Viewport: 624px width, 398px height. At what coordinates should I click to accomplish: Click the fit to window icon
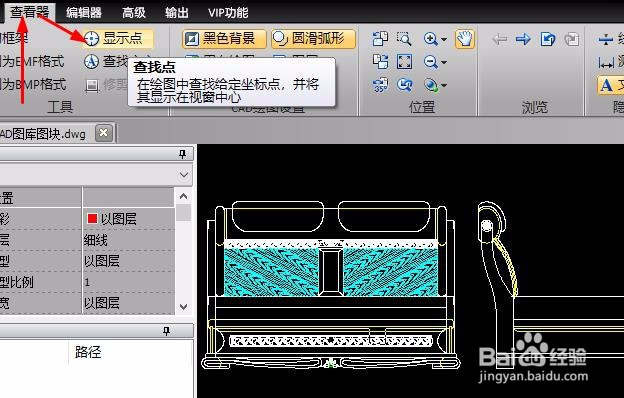click(404, 62)
